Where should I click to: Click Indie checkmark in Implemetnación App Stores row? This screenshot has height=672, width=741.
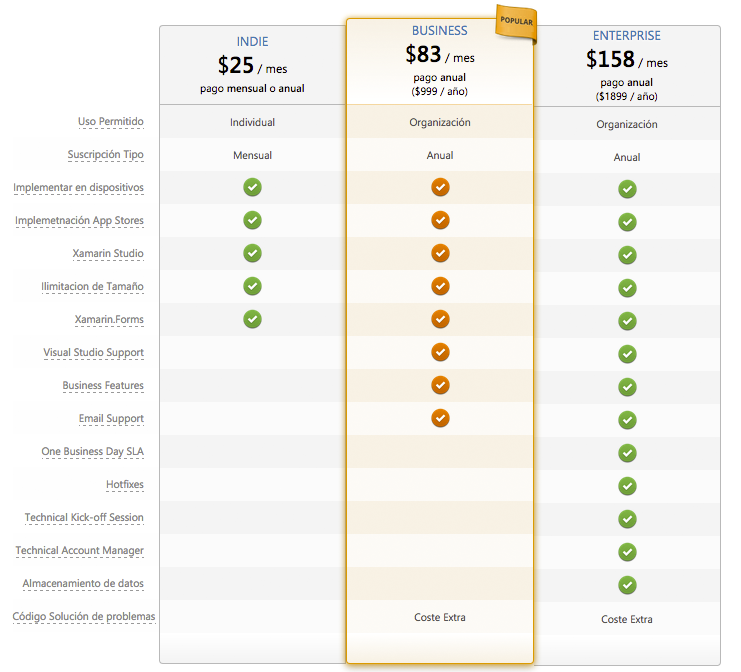252,220
